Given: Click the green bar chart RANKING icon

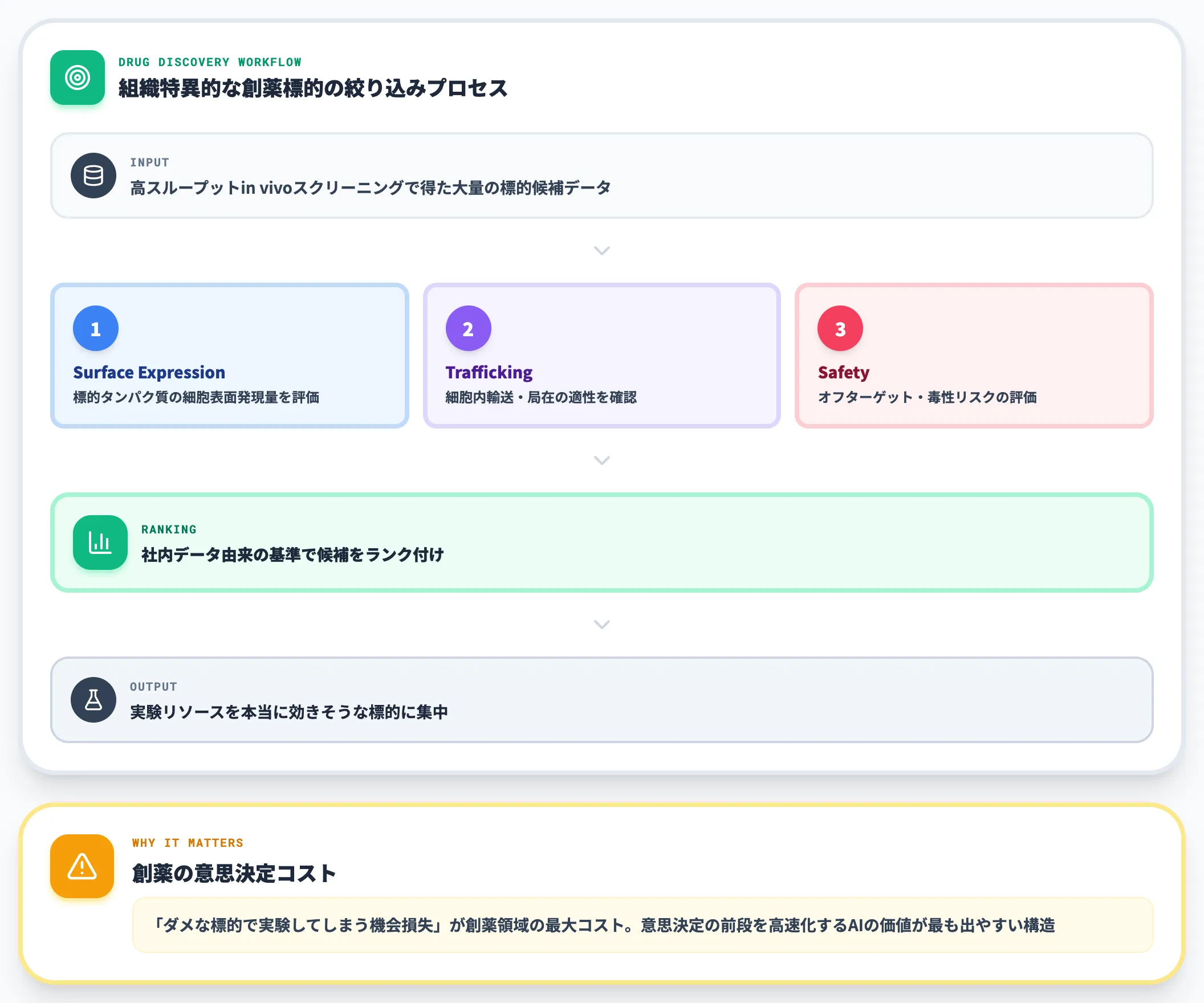Looking at the screenshot, I should (x=100, y=542).
